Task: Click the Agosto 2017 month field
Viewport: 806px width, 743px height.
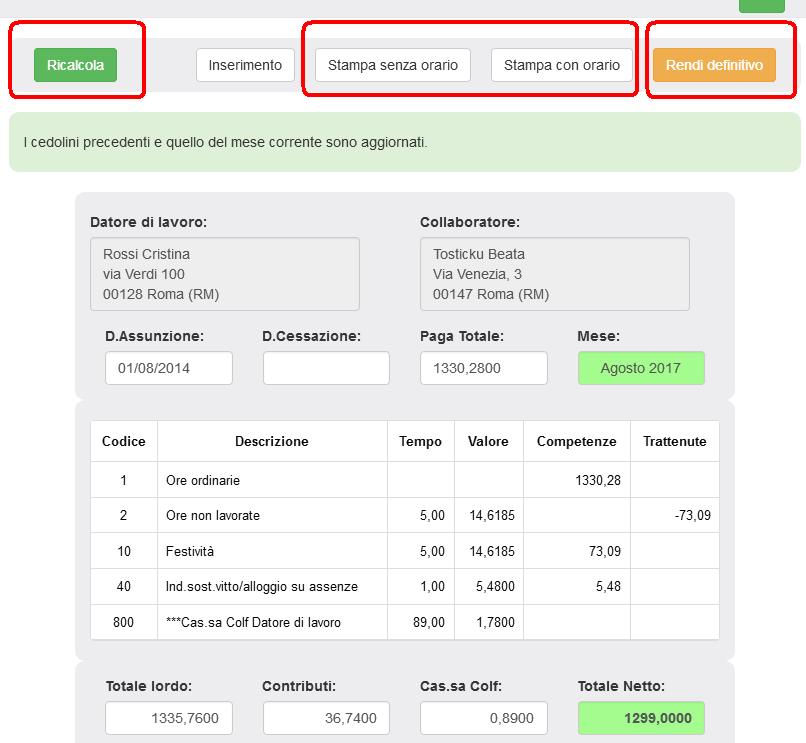Action: pos(640,368)
